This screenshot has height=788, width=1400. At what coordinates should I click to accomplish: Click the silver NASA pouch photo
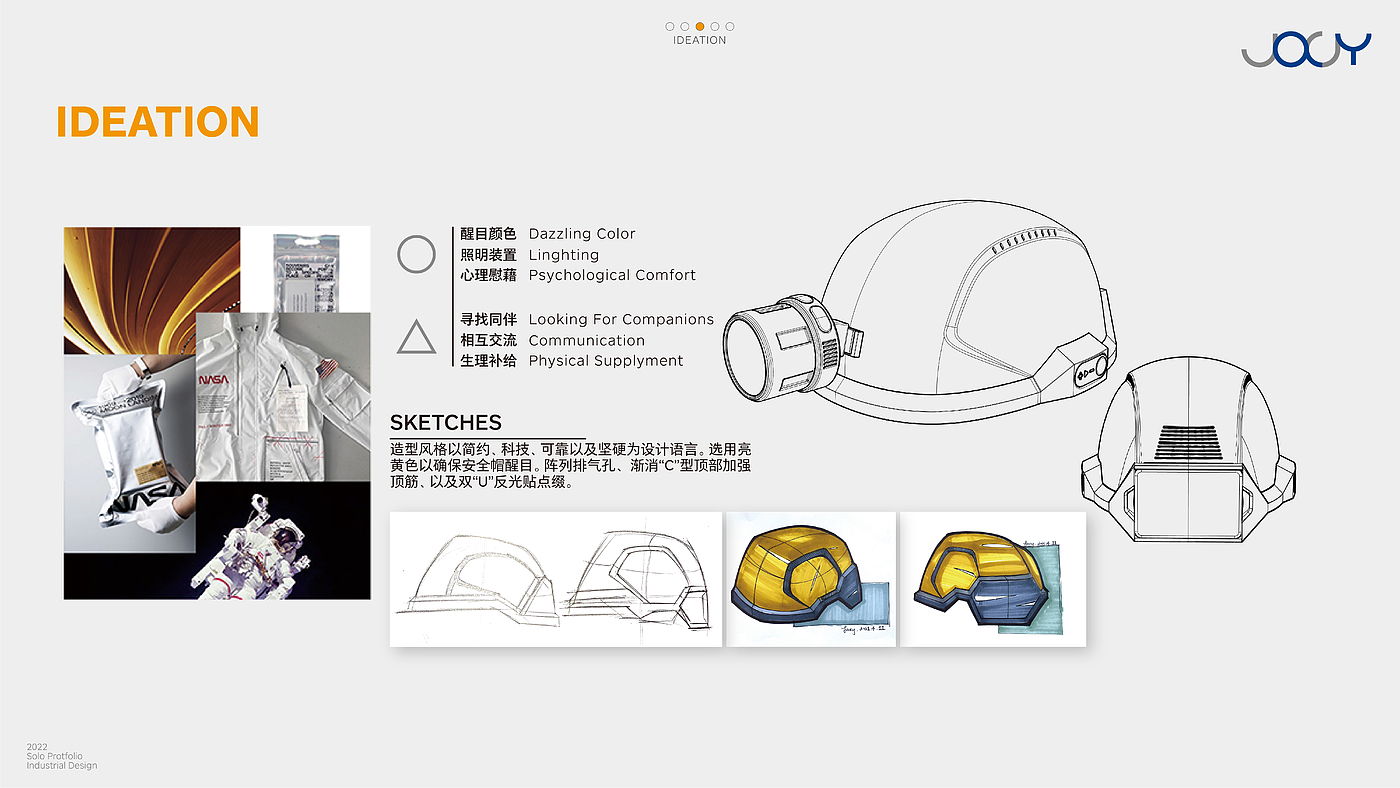130,454
